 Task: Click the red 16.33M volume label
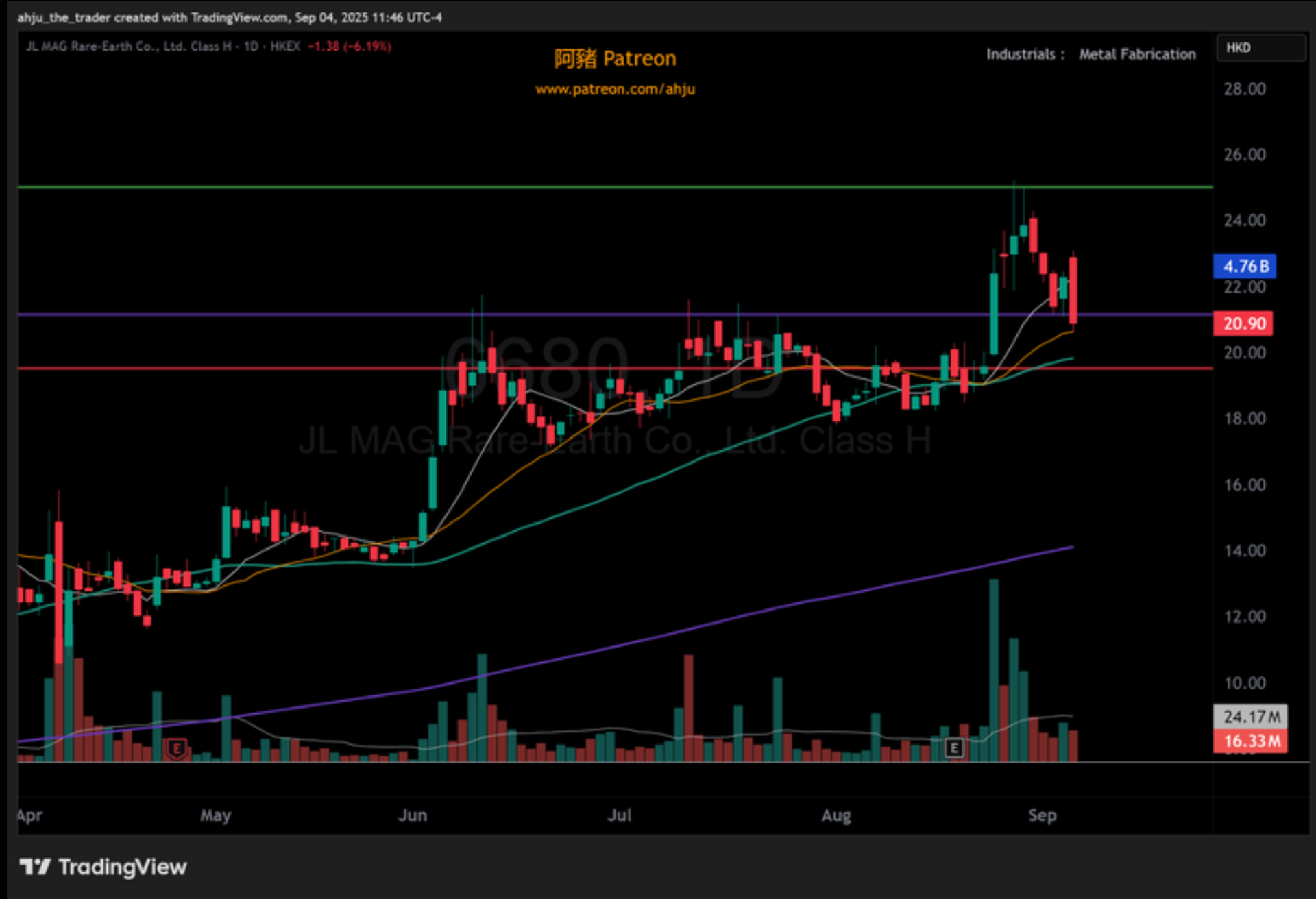1250,741
